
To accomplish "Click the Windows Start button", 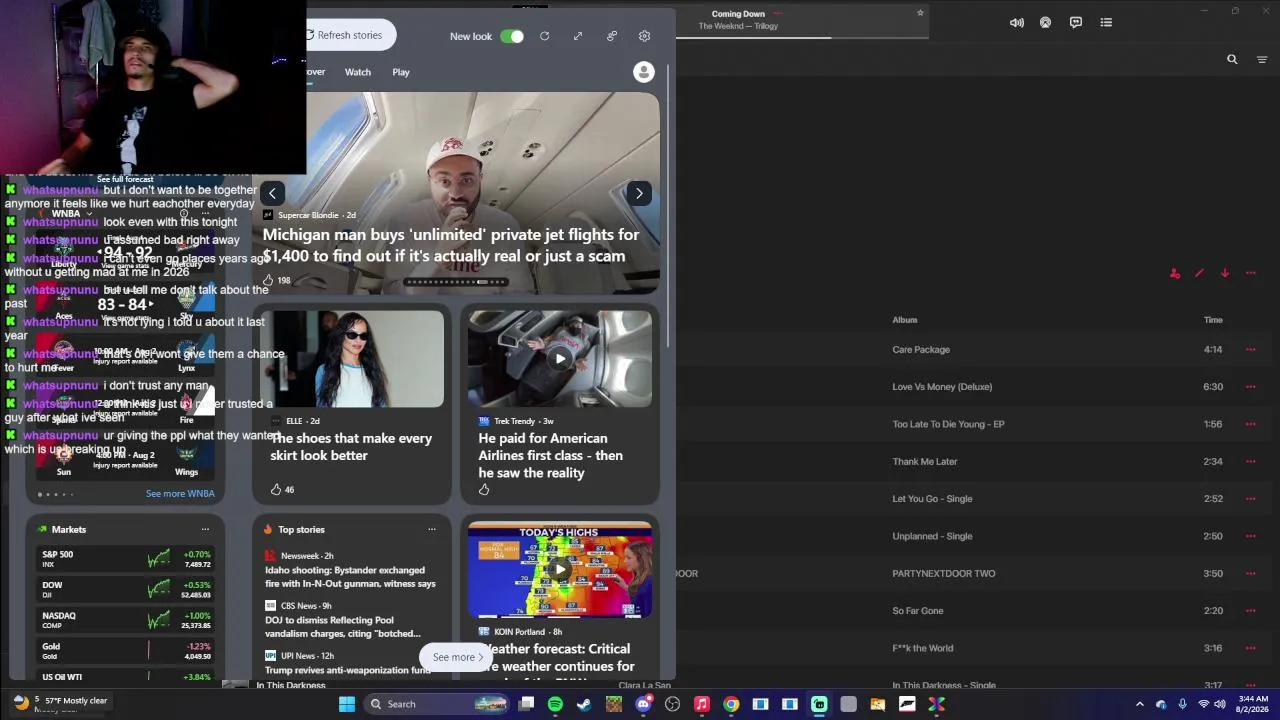I will click(346, 704).
